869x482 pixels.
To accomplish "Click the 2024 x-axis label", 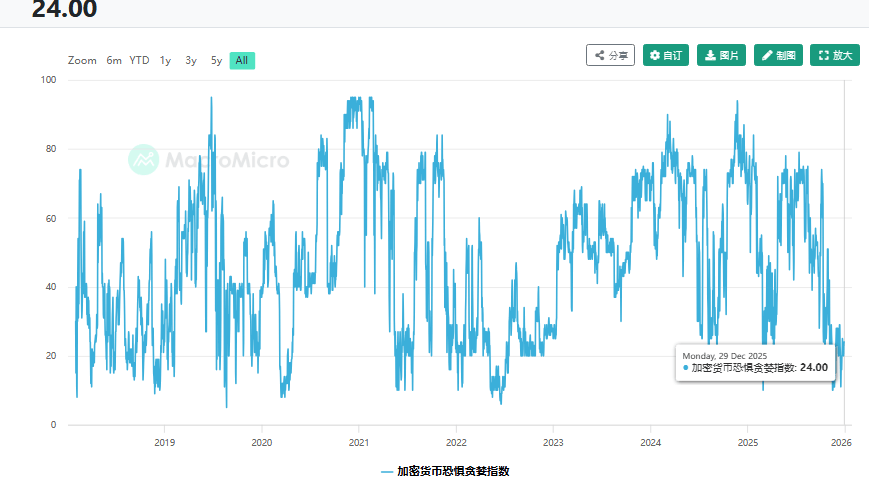I will coord(650,442).
